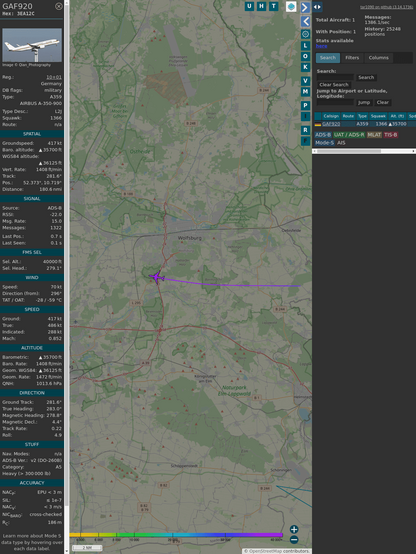Click the H map toolbar button
Screen dimensions: 416x554
coord(261,6)
